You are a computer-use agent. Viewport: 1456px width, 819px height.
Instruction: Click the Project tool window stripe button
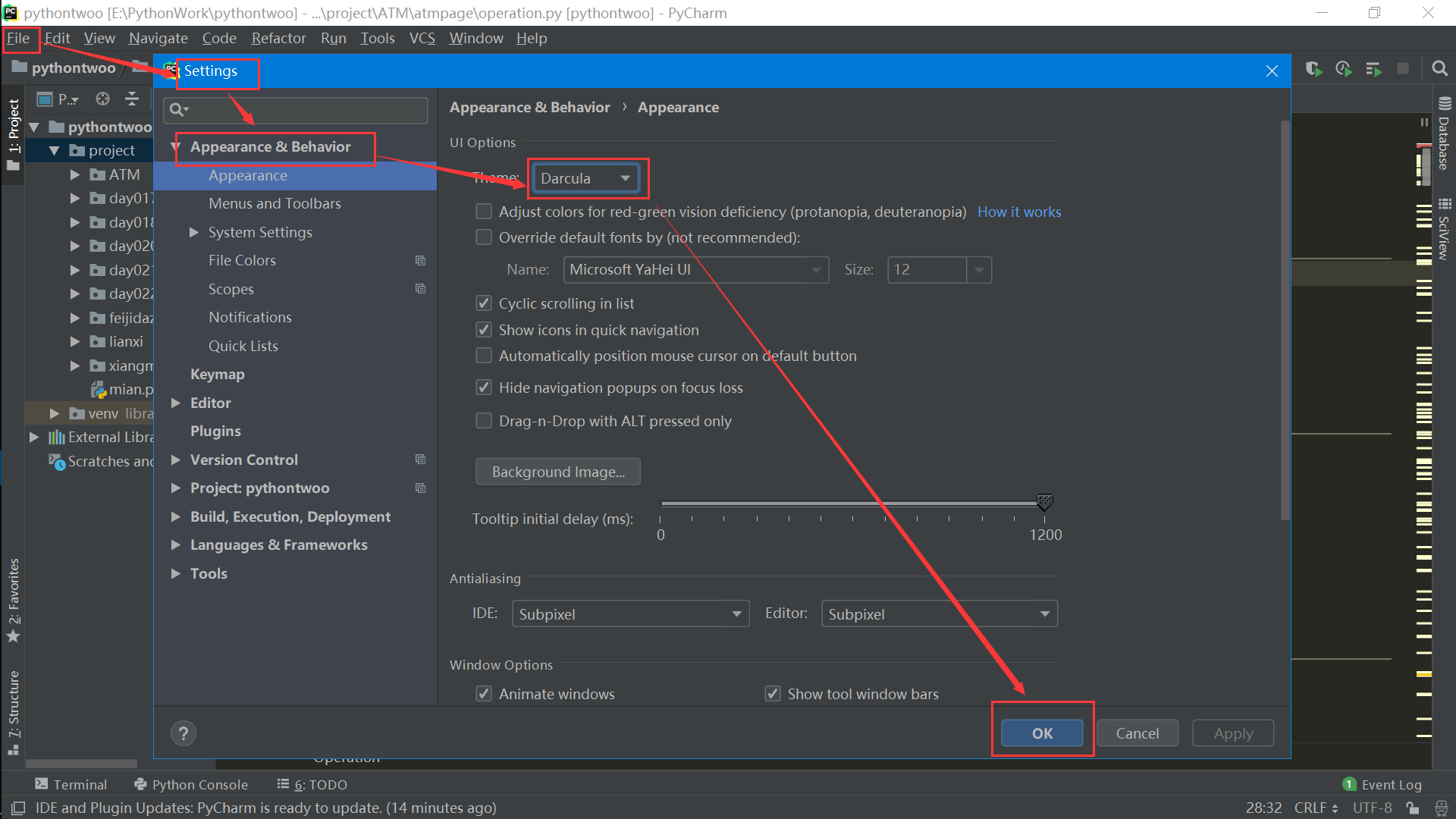13,135
